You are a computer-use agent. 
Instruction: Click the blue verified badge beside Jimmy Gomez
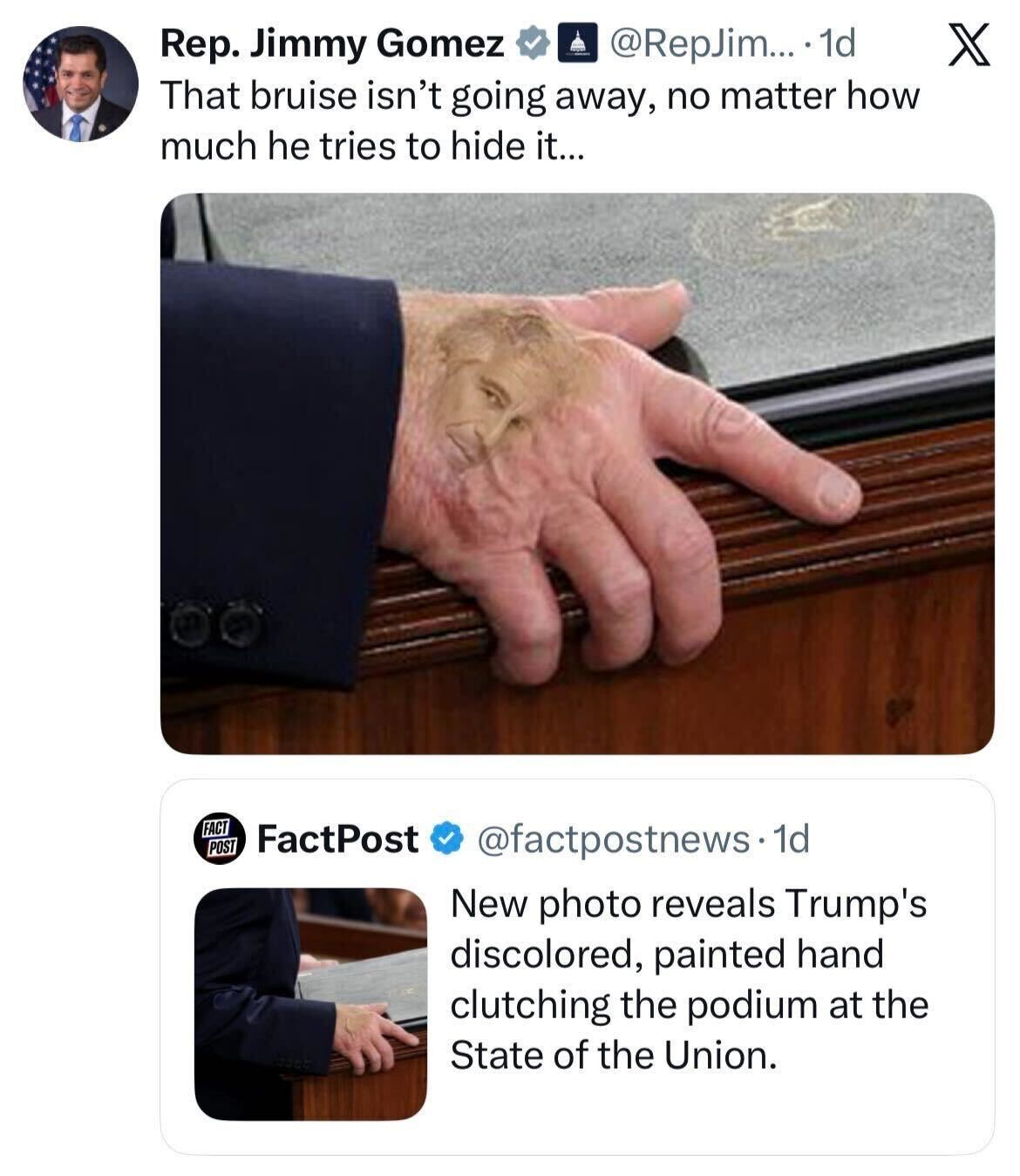[532, 44]
